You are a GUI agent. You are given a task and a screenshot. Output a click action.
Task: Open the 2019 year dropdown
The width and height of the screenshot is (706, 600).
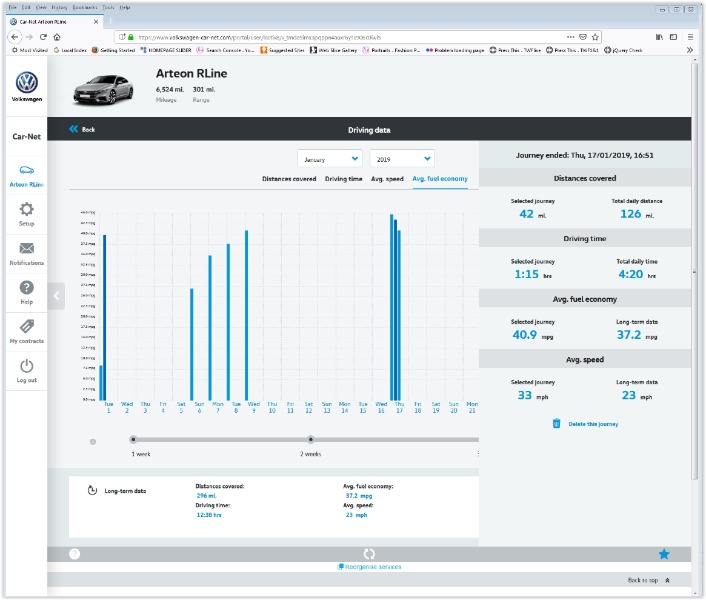click(402, 158)
